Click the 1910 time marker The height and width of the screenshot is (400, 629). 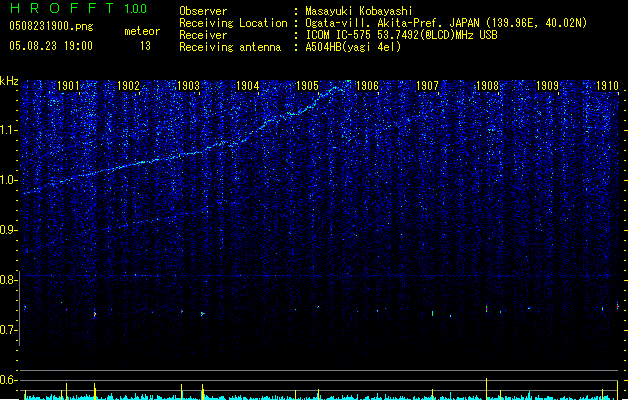pyautogui.click(x=607, y=85)
